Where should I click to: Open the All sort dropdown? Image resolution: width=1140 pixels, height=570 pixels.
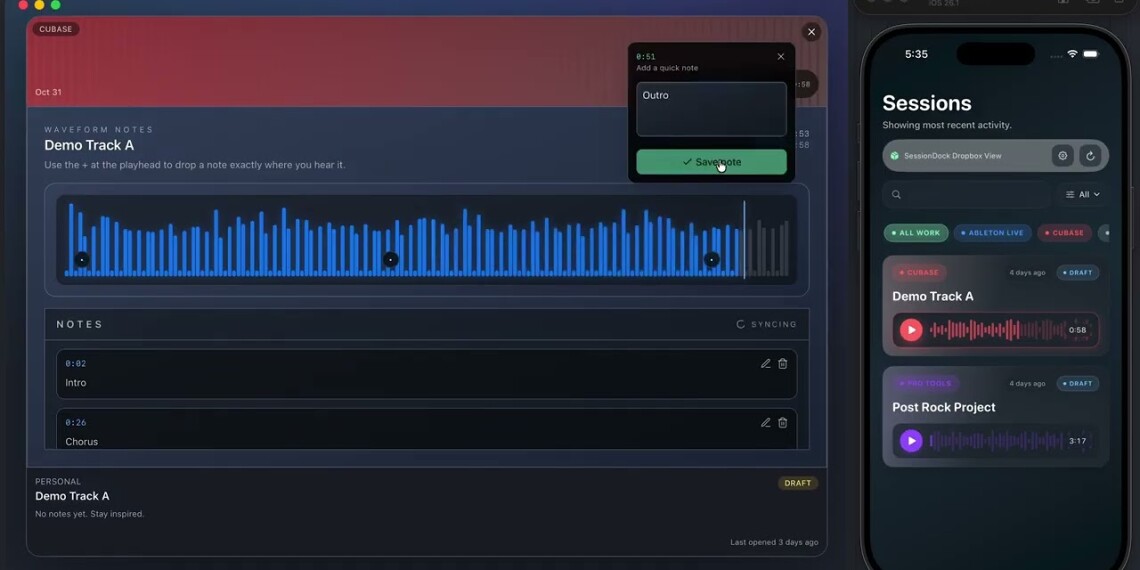1082,195
